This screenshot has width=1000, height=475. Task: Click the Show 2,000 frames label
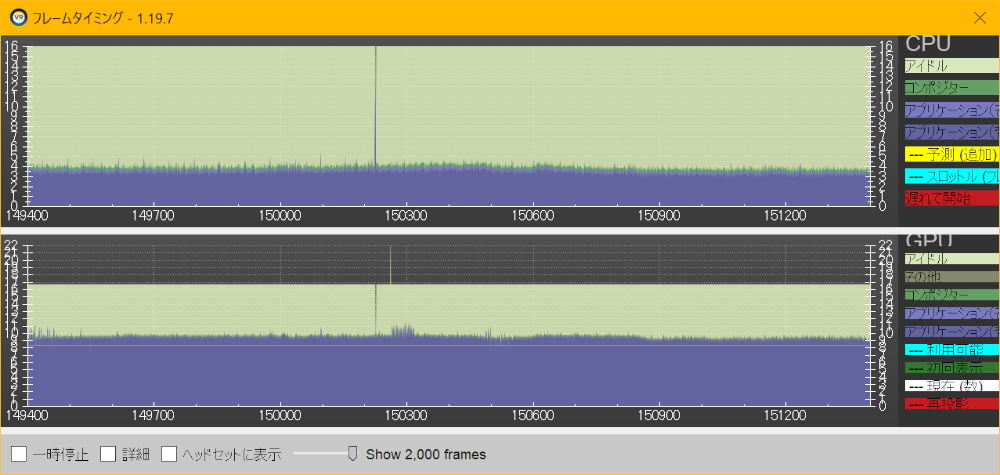click(426, 455)
